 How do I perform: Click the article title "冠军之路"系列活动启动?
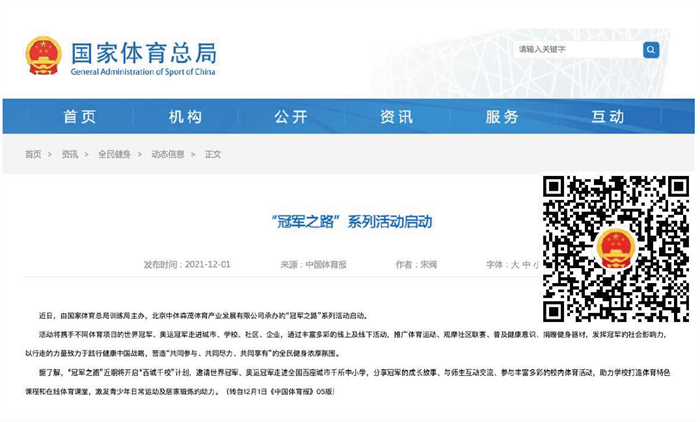point(351,221)
